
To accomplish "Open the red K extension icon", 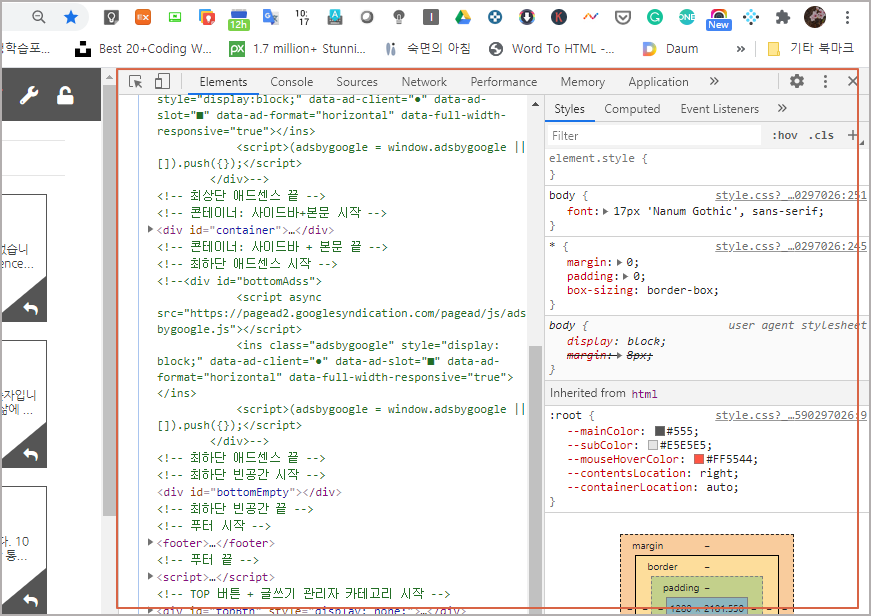I will click(559, 17).
